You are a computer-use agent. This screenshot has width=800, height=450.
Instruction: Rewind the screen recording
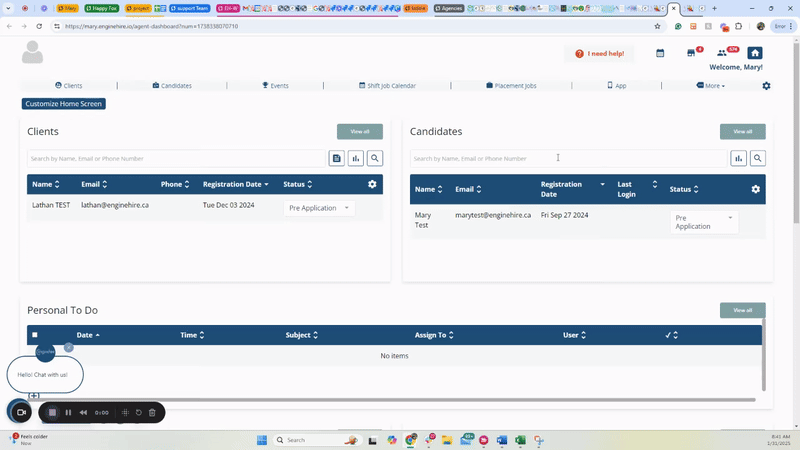[83, 412]
